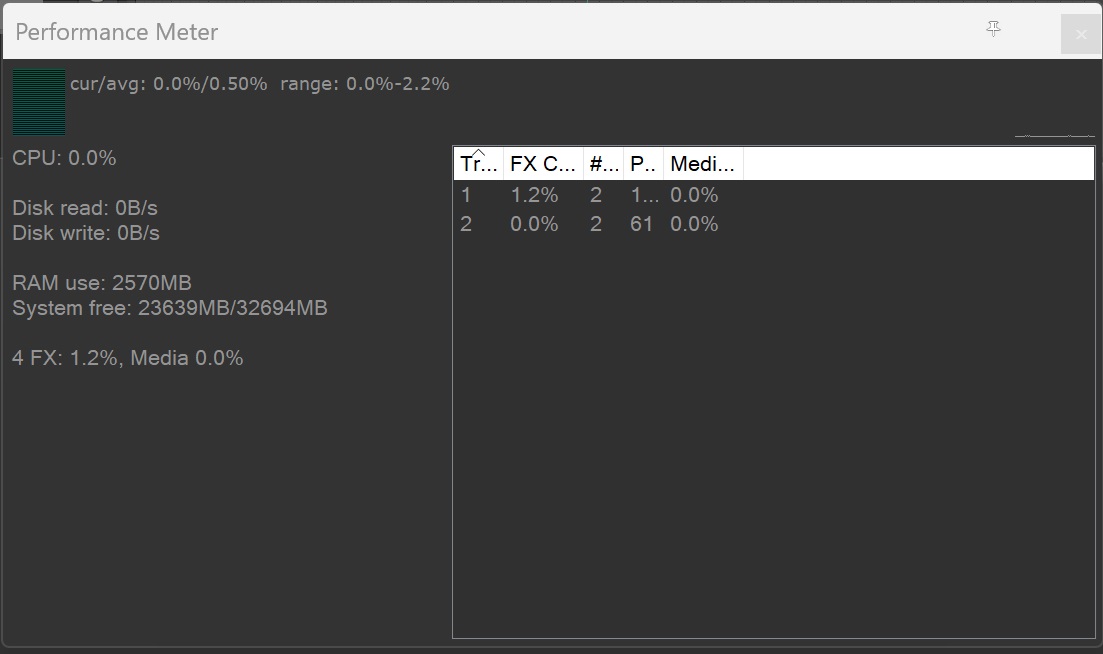Click the Performance Meter title bar text
The height and width of the screenshot is (654, 1103).
(117, 32)
